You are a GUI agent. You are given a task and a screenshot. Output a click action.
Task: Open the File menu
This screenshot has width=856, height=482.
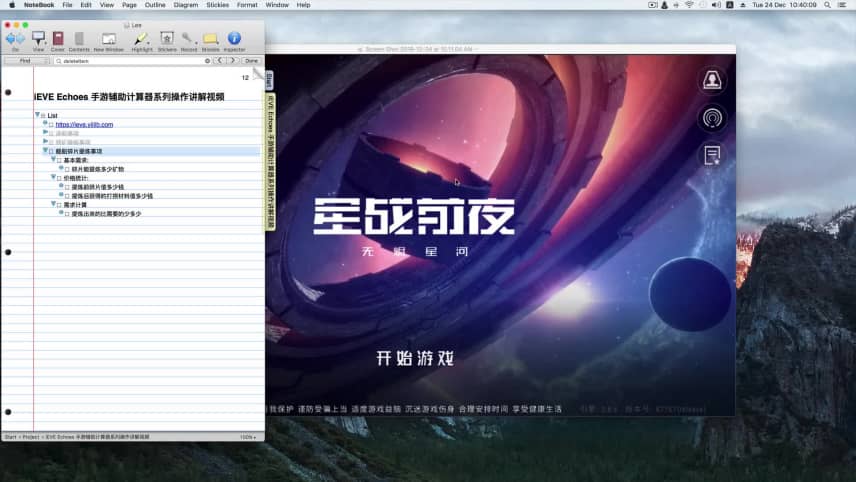click(67, 5)
